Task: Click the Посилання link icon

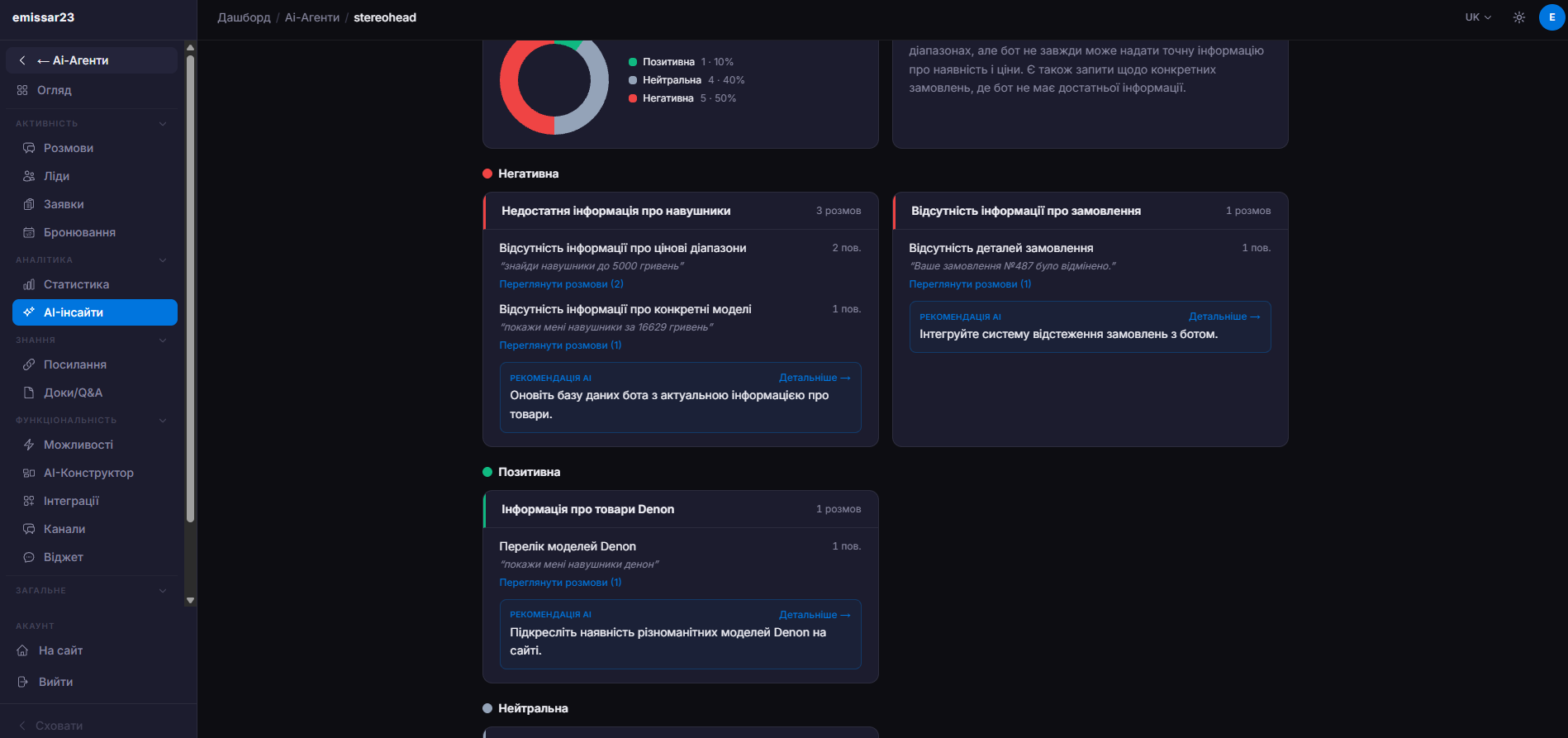Action: (29, 364)
